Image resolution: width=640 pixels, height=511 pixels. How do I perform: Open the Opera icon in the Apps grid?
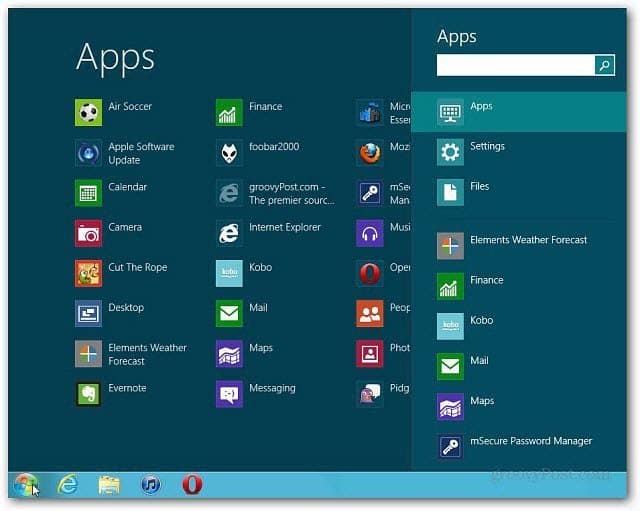[x=370, y=273]
